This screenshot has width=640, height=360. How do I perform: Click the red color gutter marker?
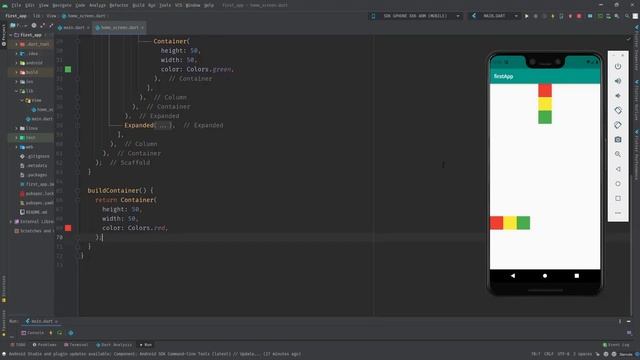[68, 228]
